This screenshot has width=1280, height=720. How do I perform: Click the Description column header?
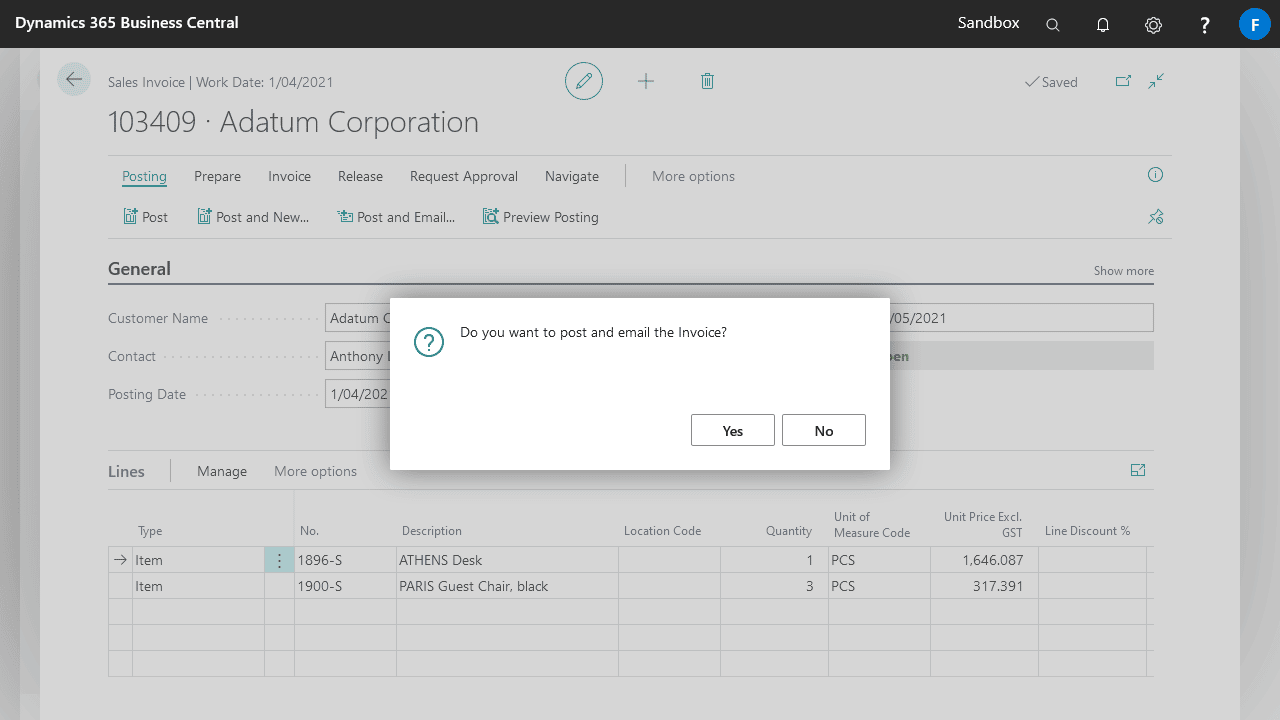point(432,531)
